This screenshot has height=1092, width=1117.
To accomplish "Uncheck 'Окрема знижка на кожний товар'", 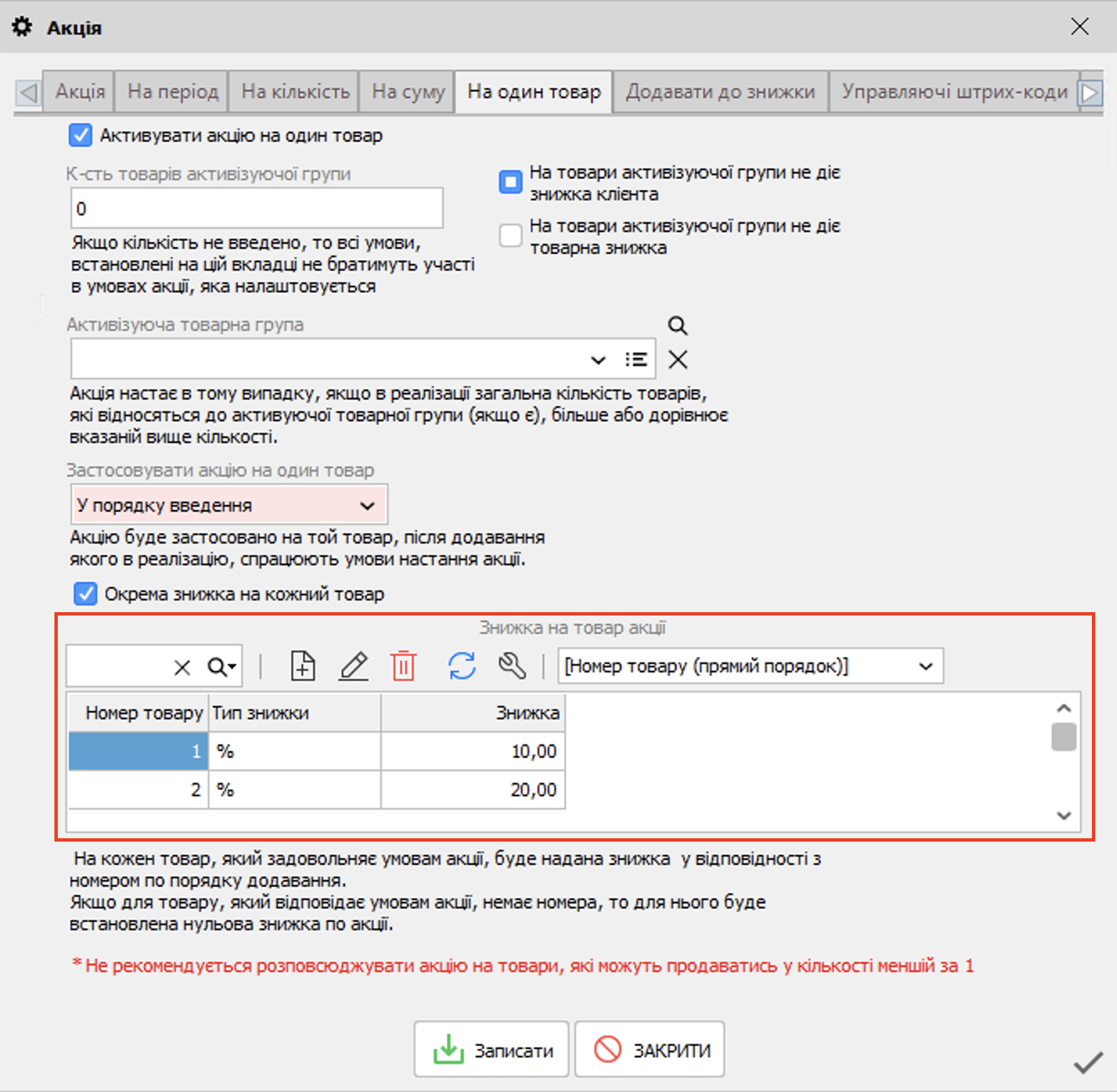I will click(x=85, y=595).
